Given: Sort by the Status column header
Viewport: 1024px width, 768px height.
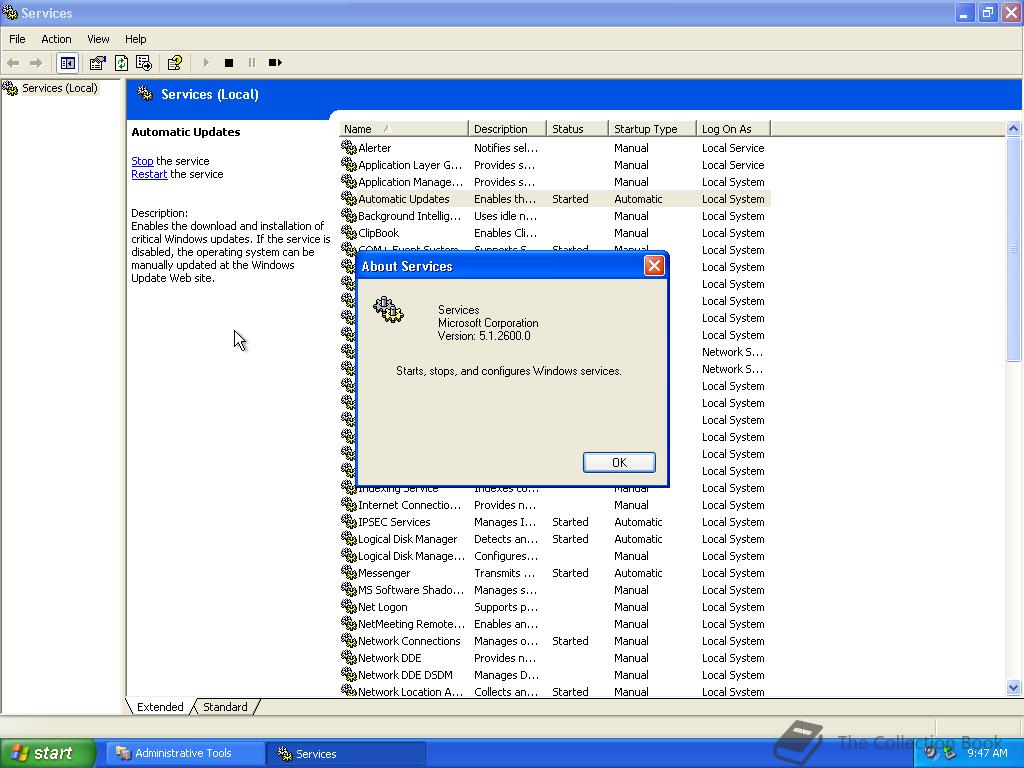Looking at the screenshot, I should pos(577,129).
